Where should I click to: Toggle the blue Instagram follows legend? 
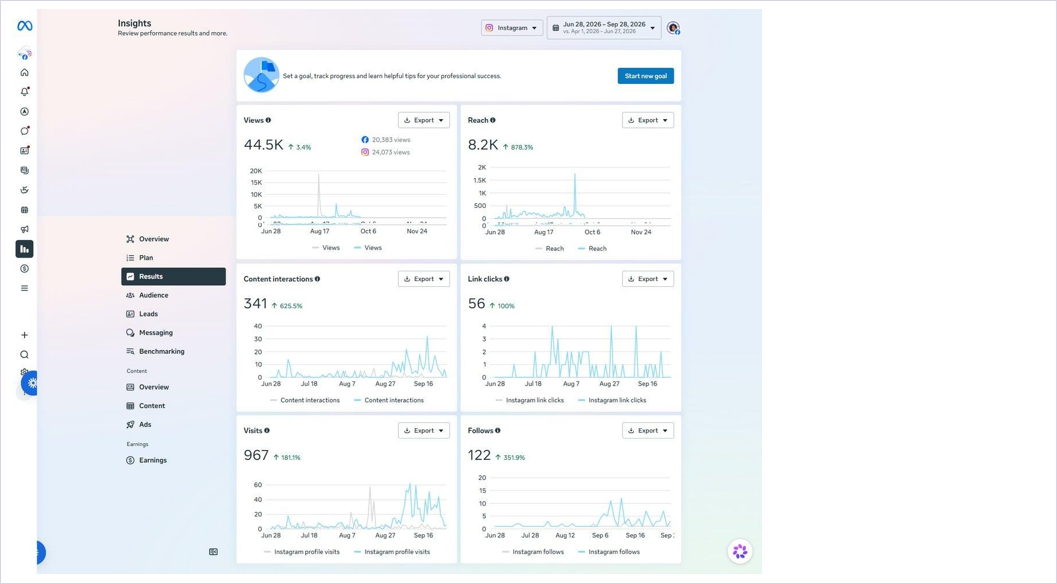click(609, 552)
